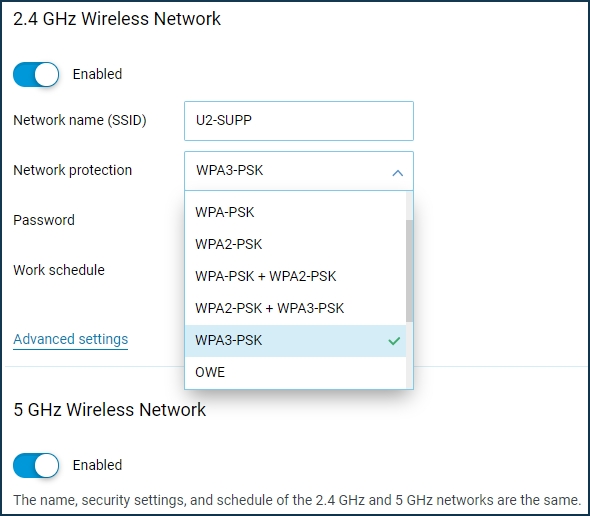Click the Network protection combo box showing WPA3-PSK
The width and height of the screenshot is (590, 516).
[x=299, y=170]
